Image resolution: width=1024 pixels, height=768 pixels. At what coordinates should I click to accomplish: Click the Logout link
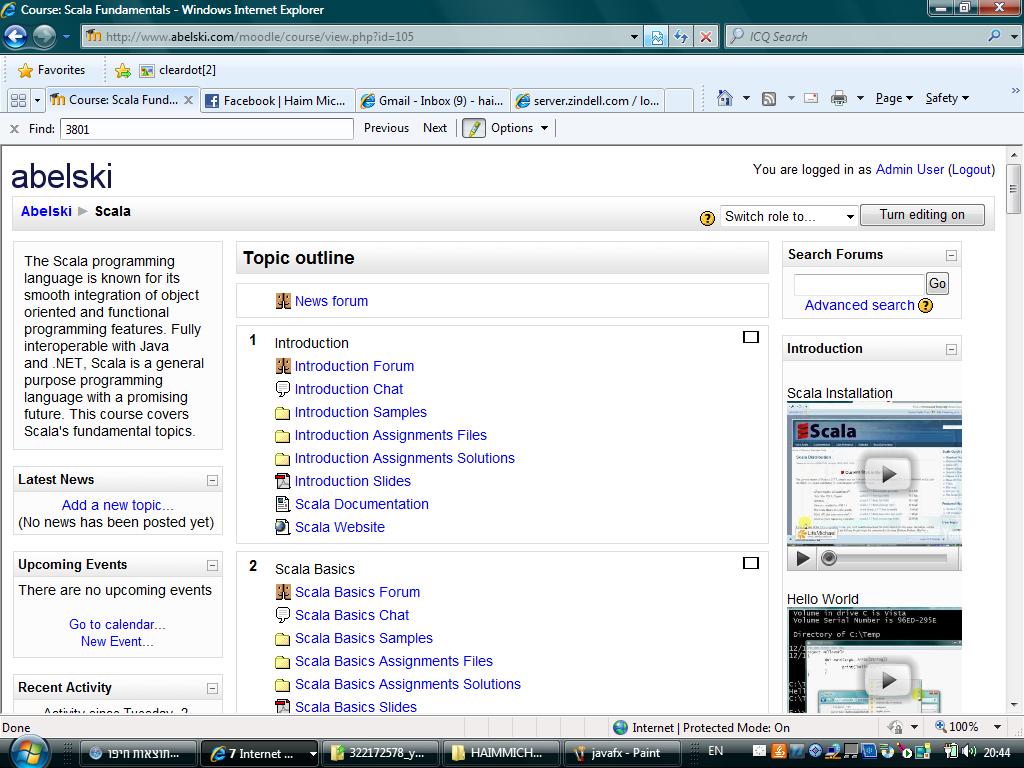971,170
